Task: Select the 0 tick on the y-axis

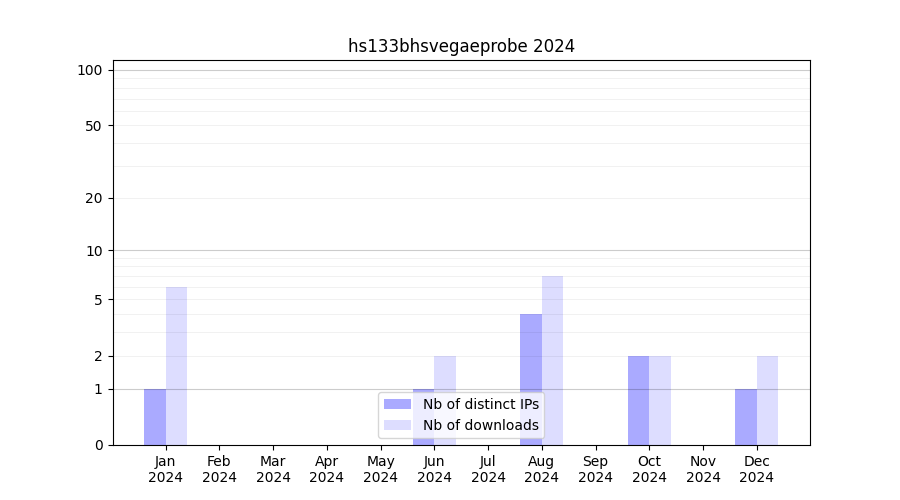Action: [98, 445]
